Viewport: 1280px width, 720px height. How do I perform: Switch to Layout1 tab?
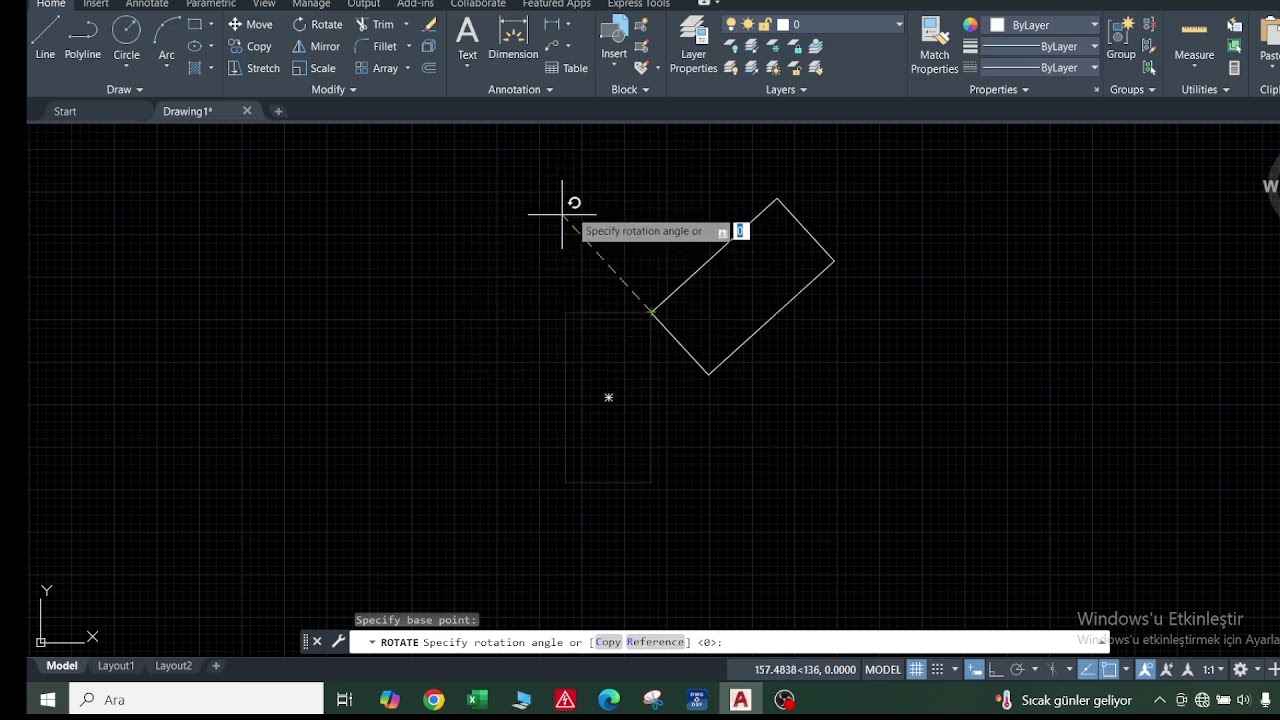tap(116, 665)
